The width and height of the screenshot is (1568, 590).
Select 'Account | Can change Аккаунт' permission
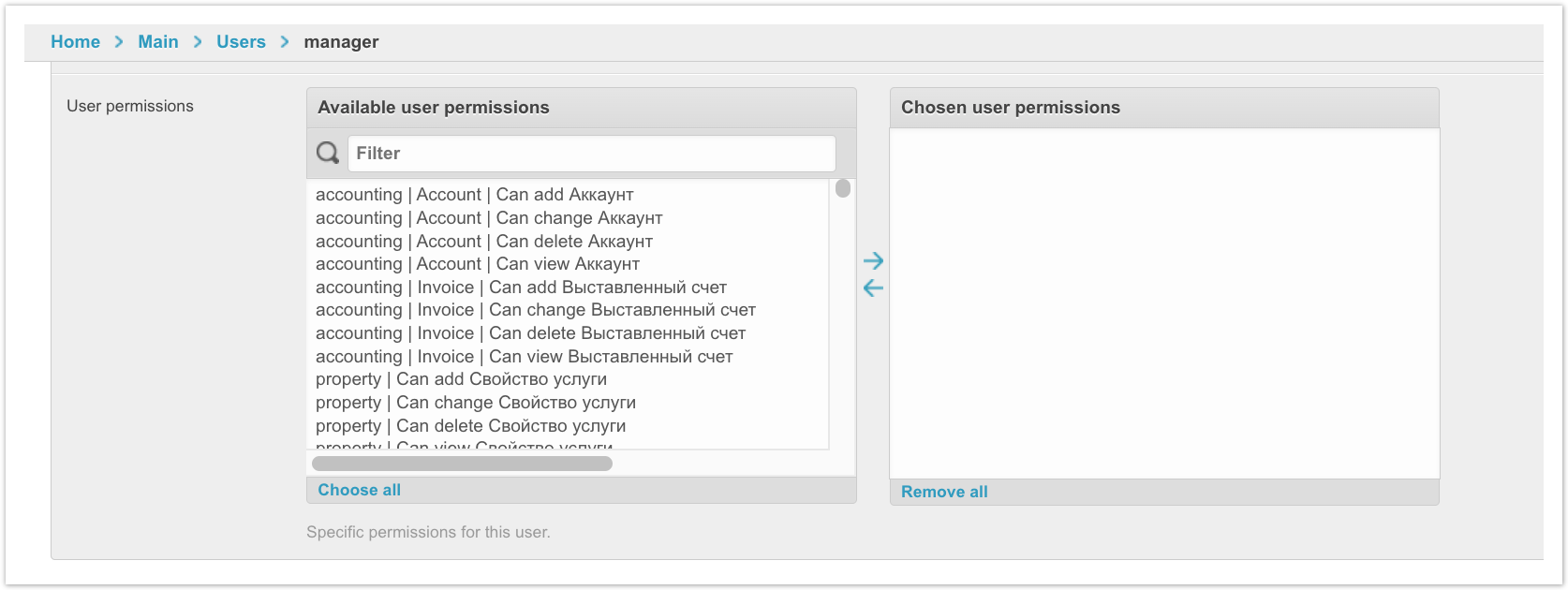pyautogui.click(x=488, y=218)
